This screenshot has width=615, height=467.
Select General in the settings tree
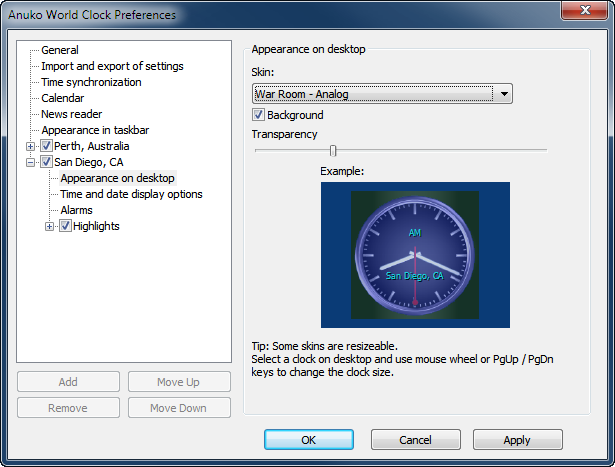pos(60,50)
